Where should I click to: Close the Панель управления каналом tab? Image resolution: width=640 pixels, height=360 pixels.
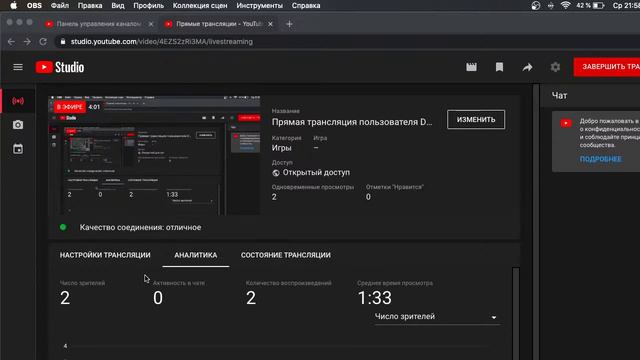click(151, 24)
